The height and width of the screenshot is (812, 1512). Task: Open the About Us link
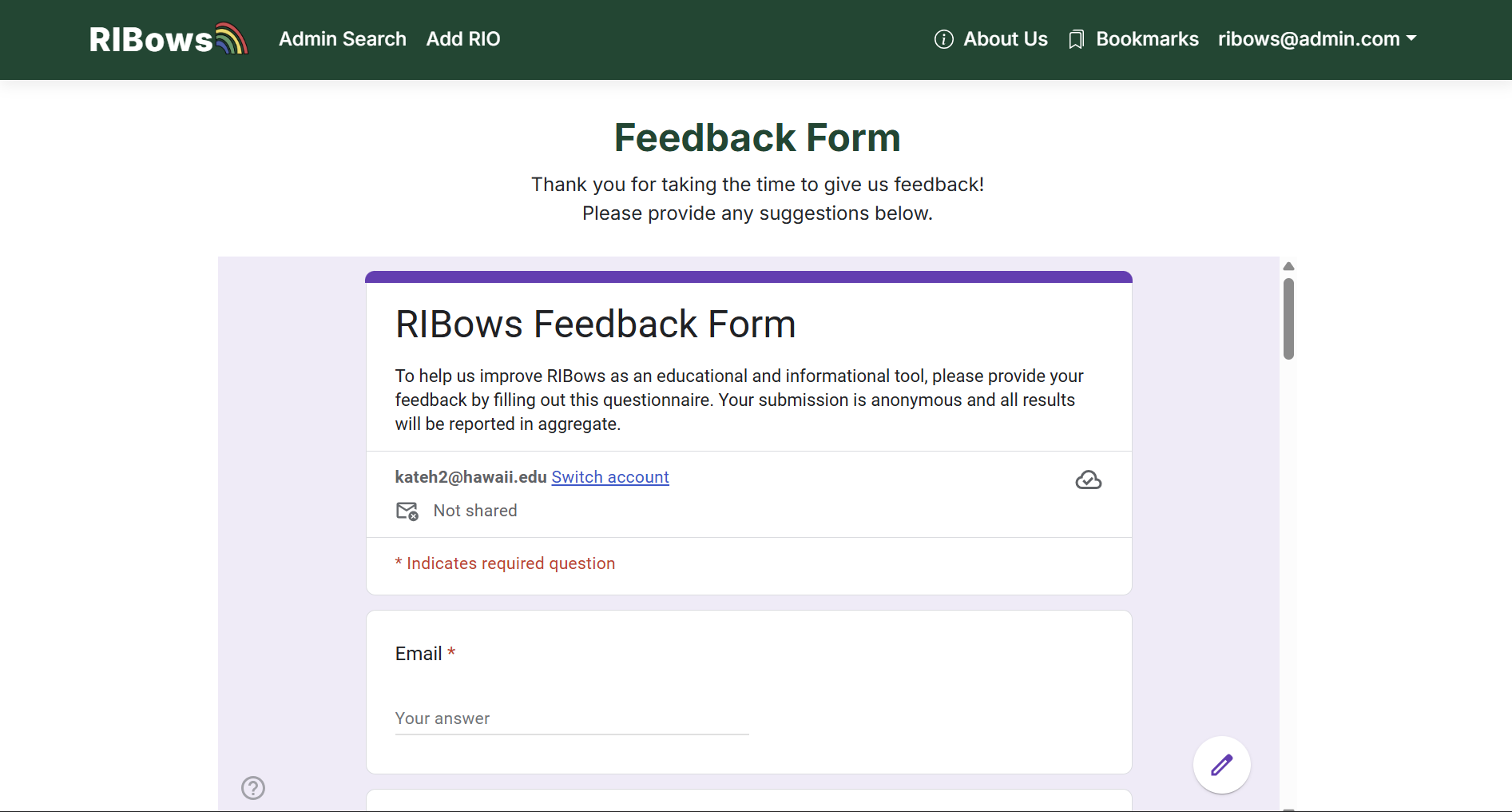click(x=1005, y=39)
